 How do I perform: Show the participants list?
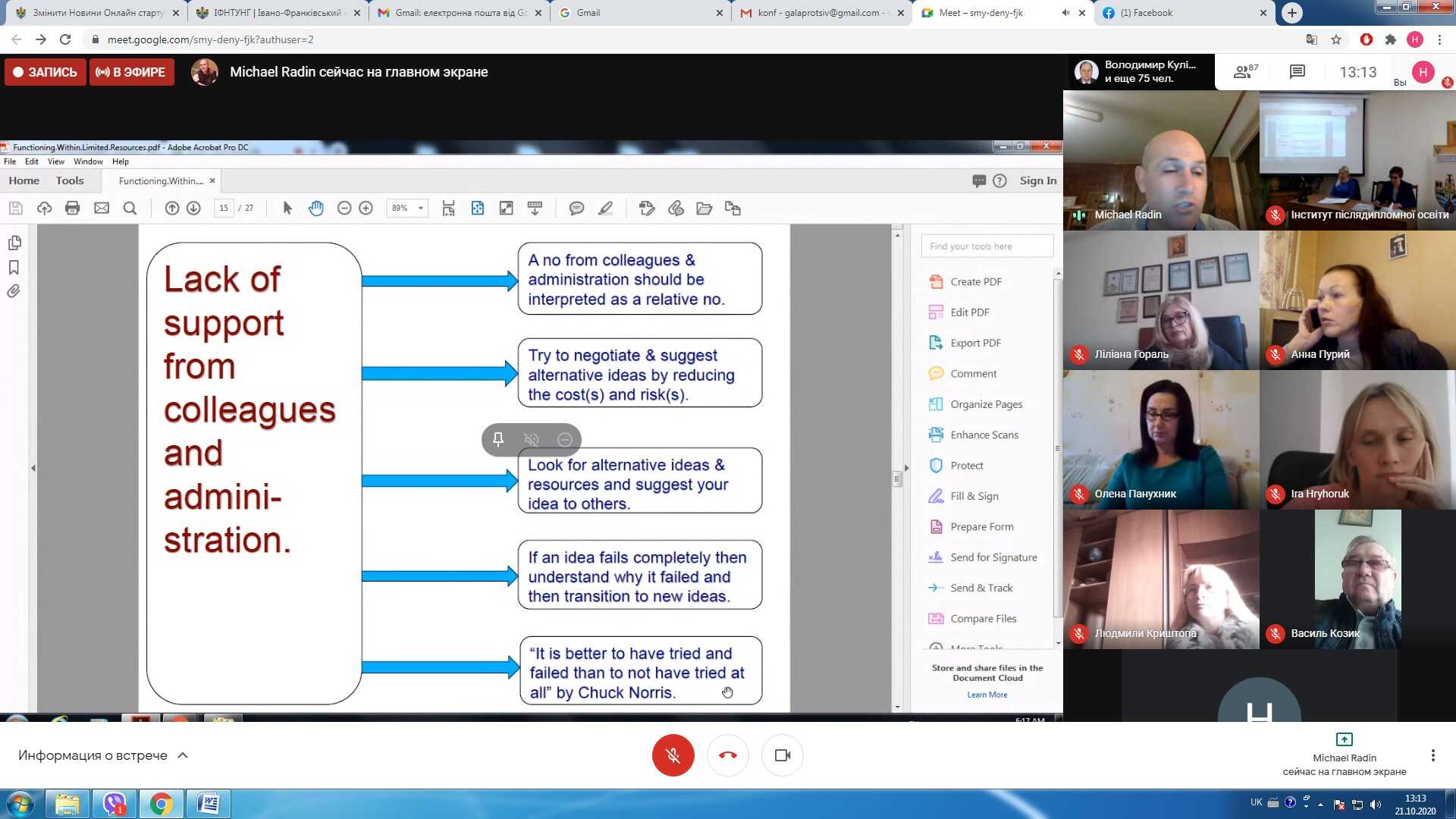(1244, 72)
